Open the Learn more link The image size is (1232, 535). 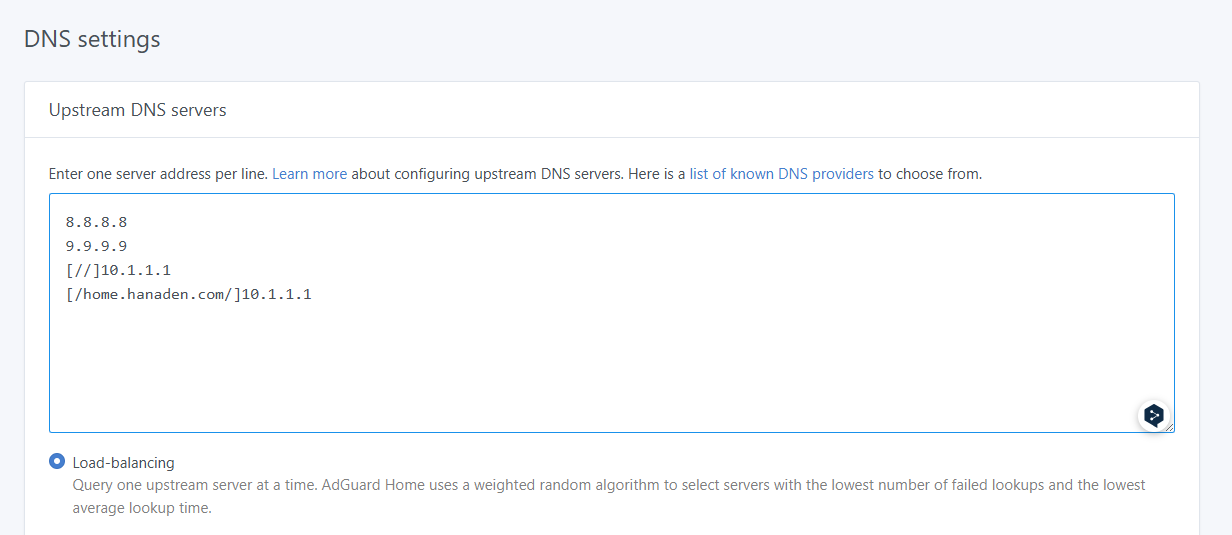point(309,174)
